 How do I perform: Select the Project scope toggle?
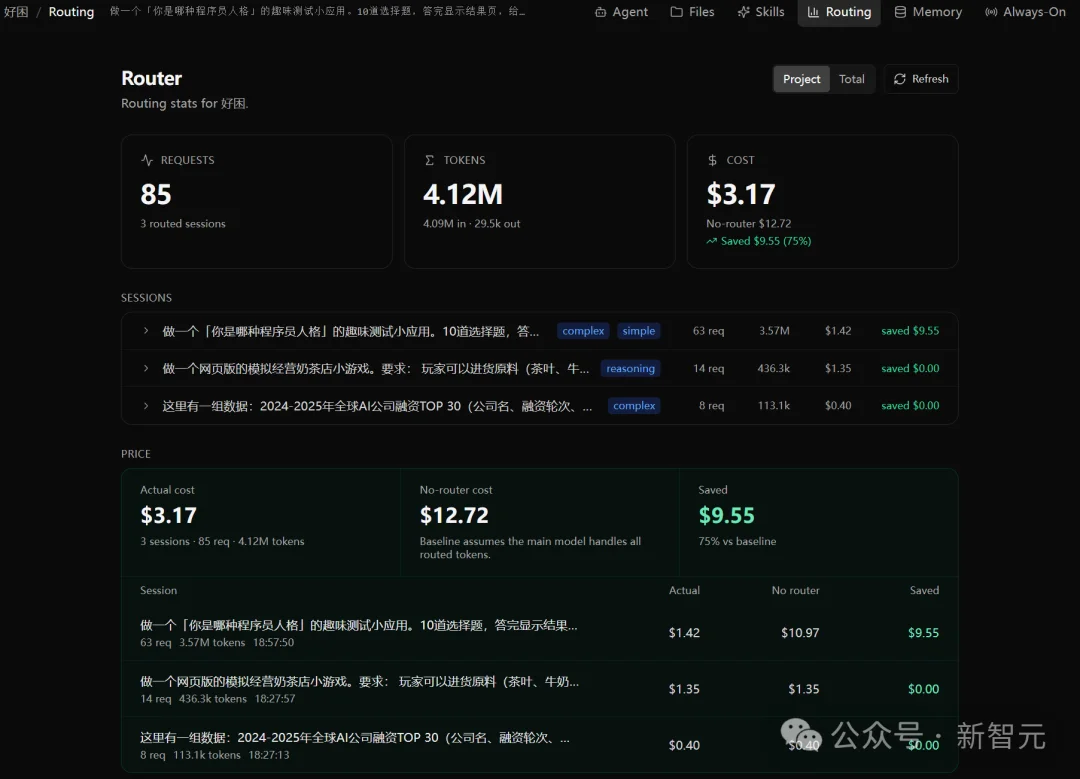[x=801, y=79]
